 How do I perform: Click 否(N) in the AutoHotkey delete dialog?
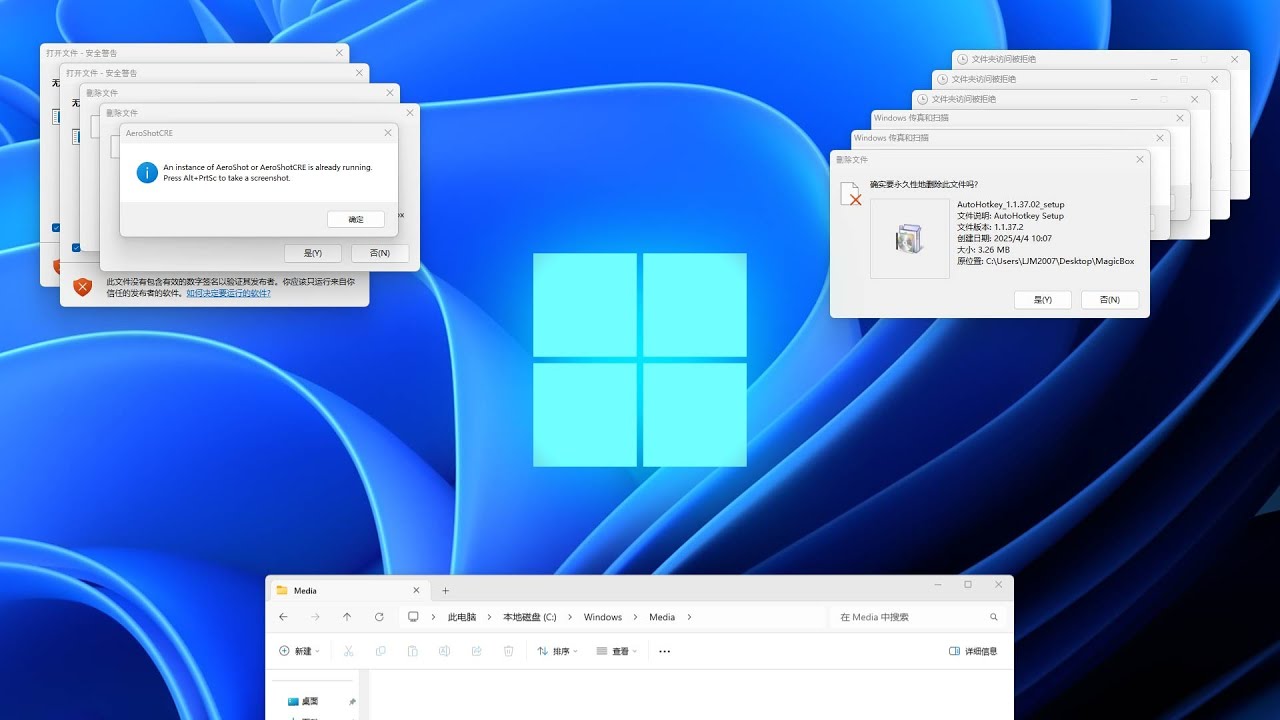[1110, 300]
